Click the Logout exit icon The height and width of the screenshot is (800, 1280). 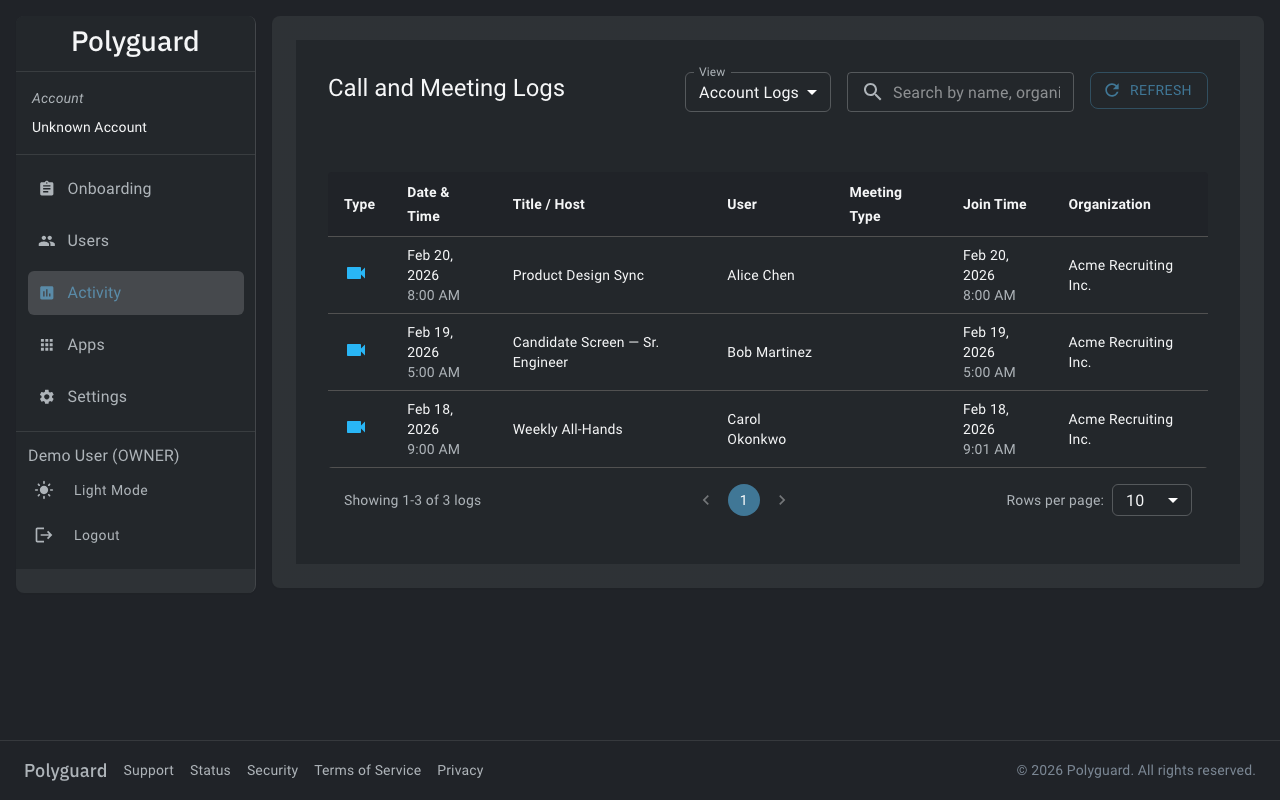click(x=44, y=534)
